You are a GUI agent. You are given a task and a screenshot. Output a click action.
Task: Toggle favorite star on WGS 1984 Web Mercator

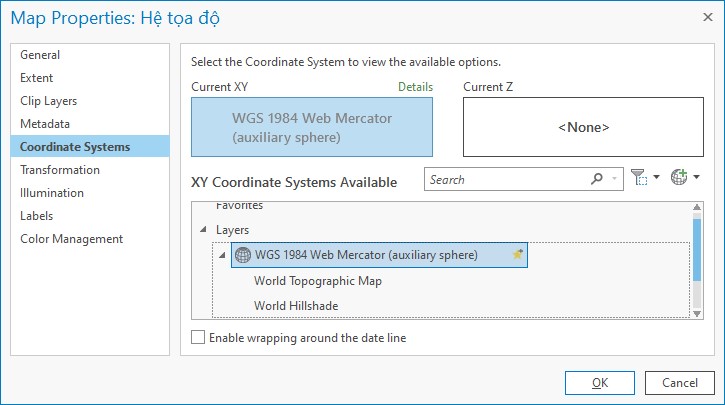point(517,254)
